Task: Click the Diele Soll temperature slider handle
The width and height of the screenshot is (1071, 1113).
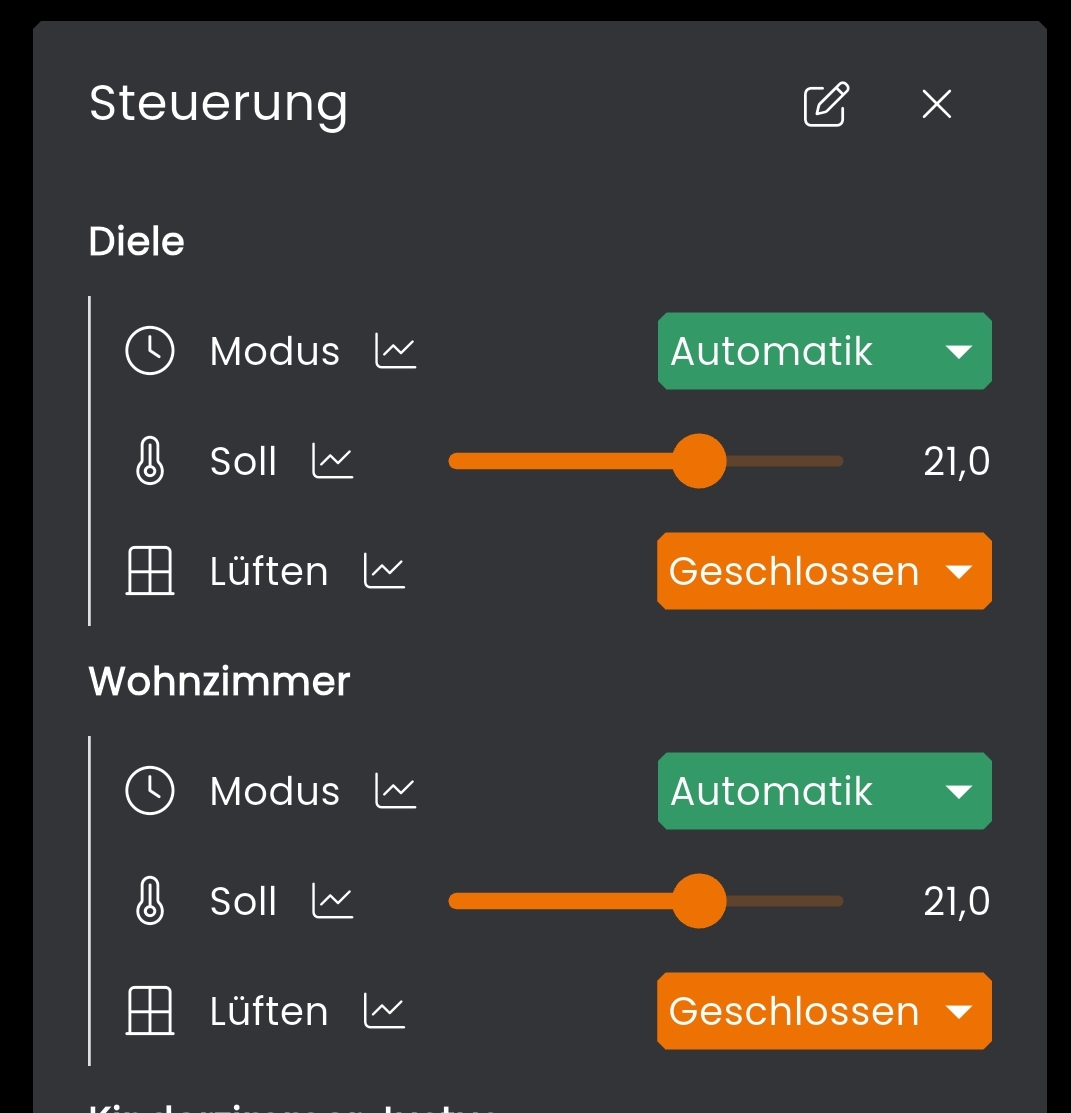Action: tap(699, 461)
